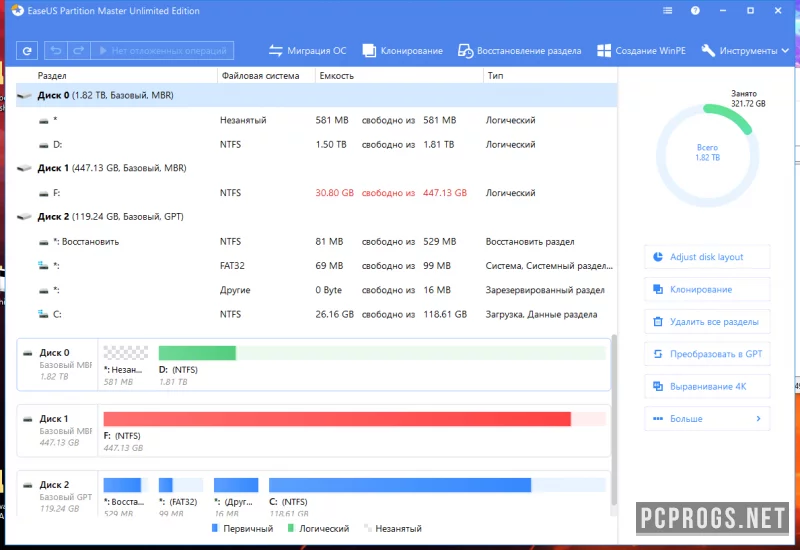Open Восстановление раздела tool
The width and height of the screenshot is (800, 550).
click(519, 51)
